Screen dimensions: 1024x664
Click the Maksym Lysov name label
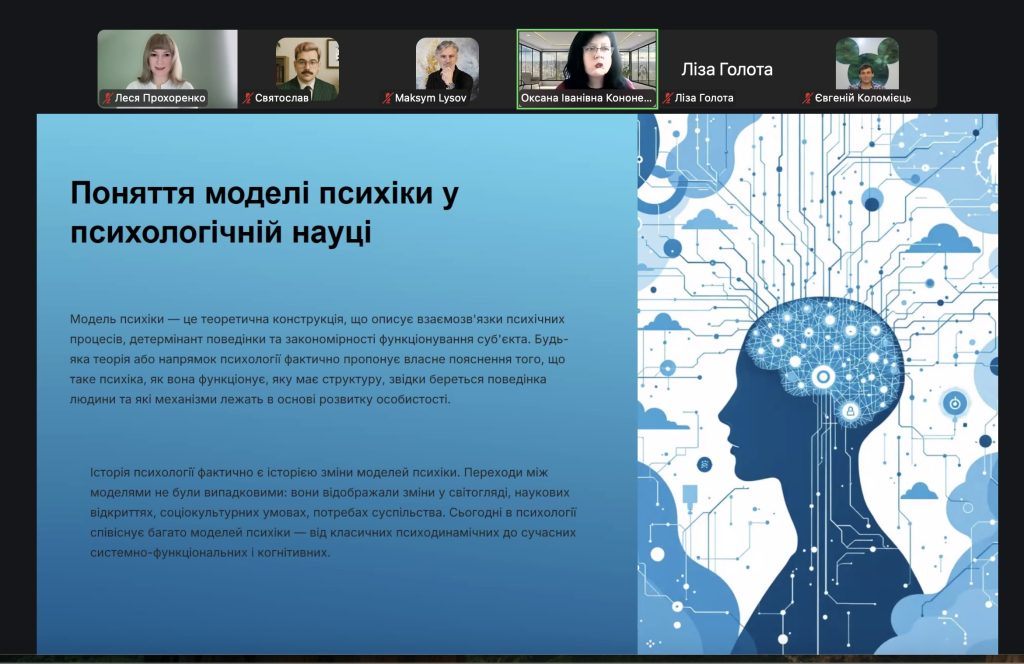(431, 98)
